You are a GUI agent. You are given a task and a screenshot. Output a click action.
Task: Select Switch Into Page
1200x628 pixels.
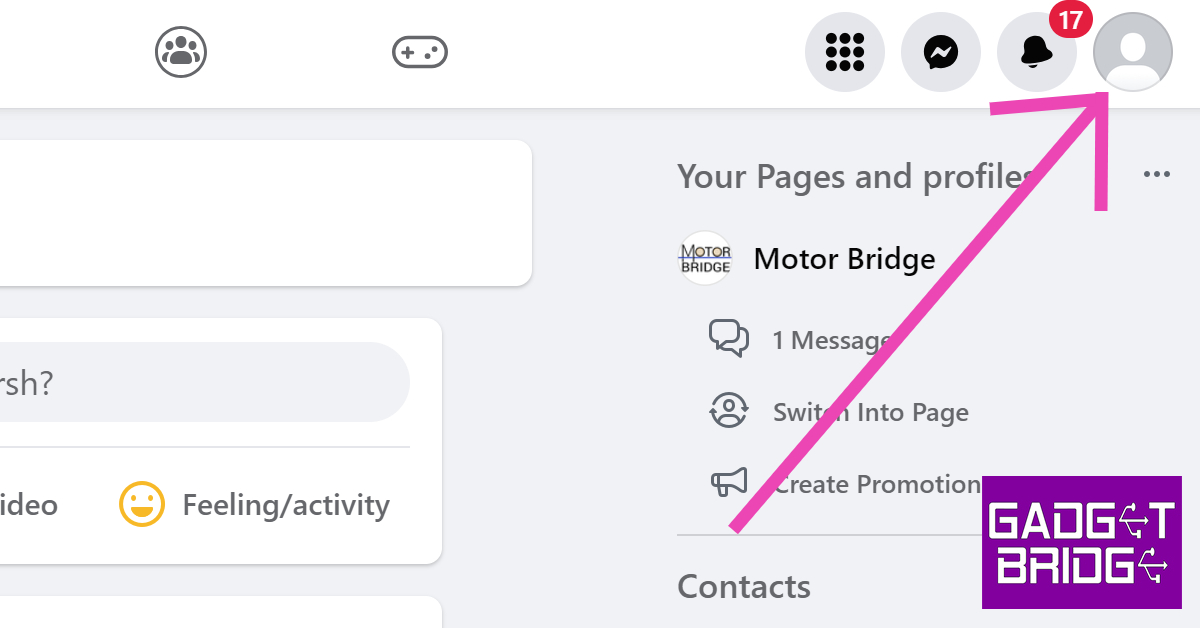pos(870,412)
